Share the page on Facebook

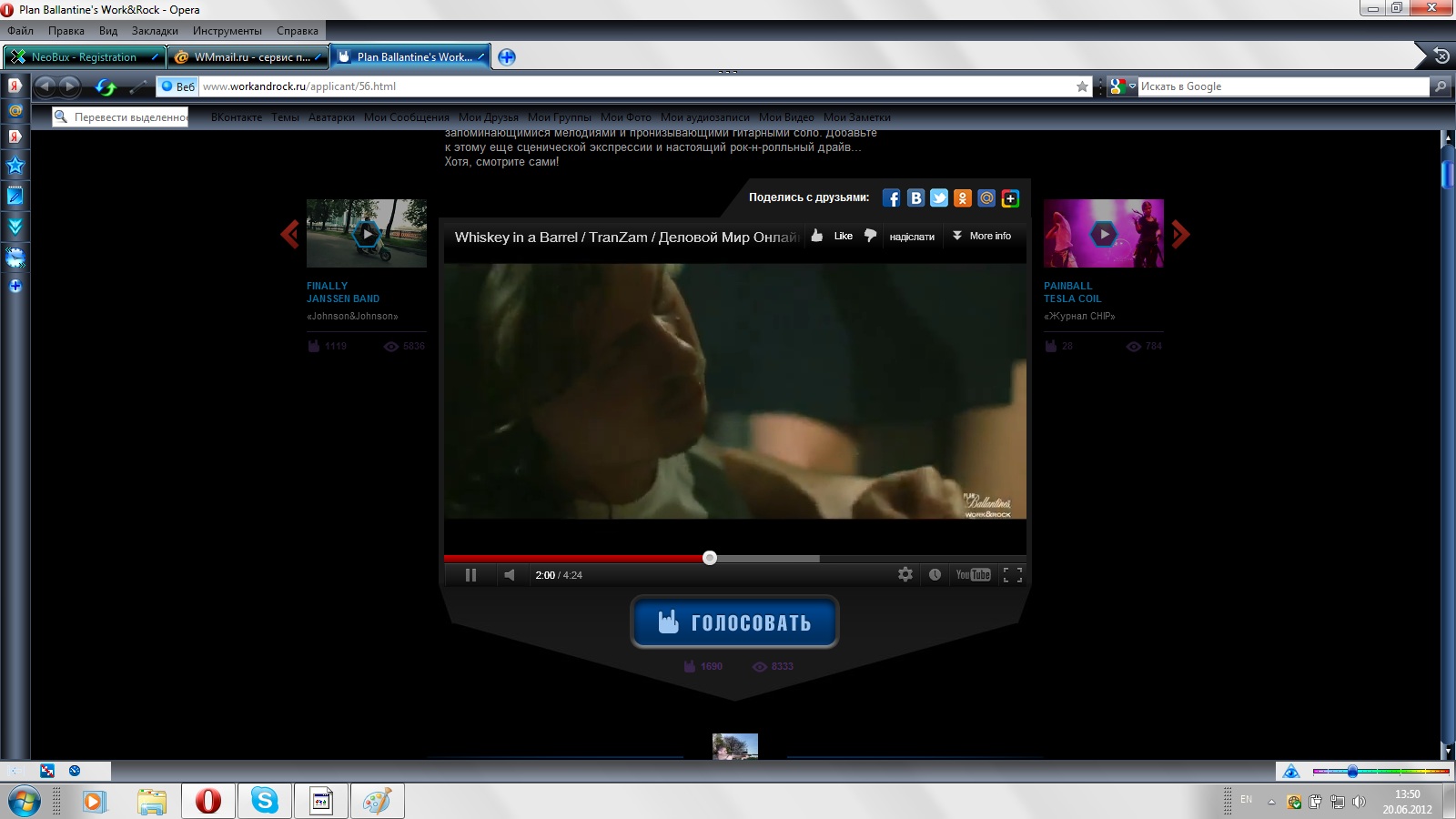point(892,198)
